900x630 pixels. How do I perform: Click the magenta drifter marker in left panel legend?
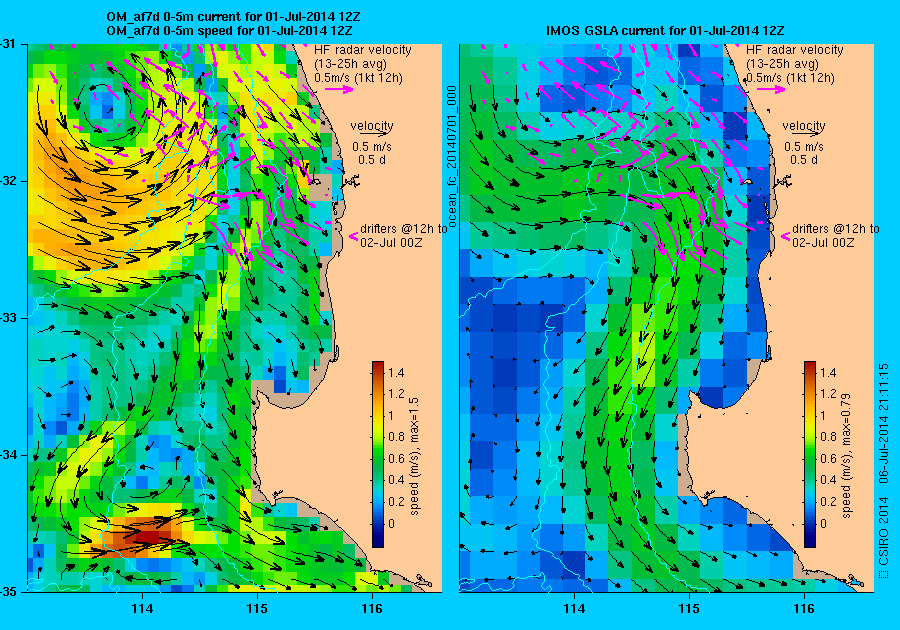(354, 236)
